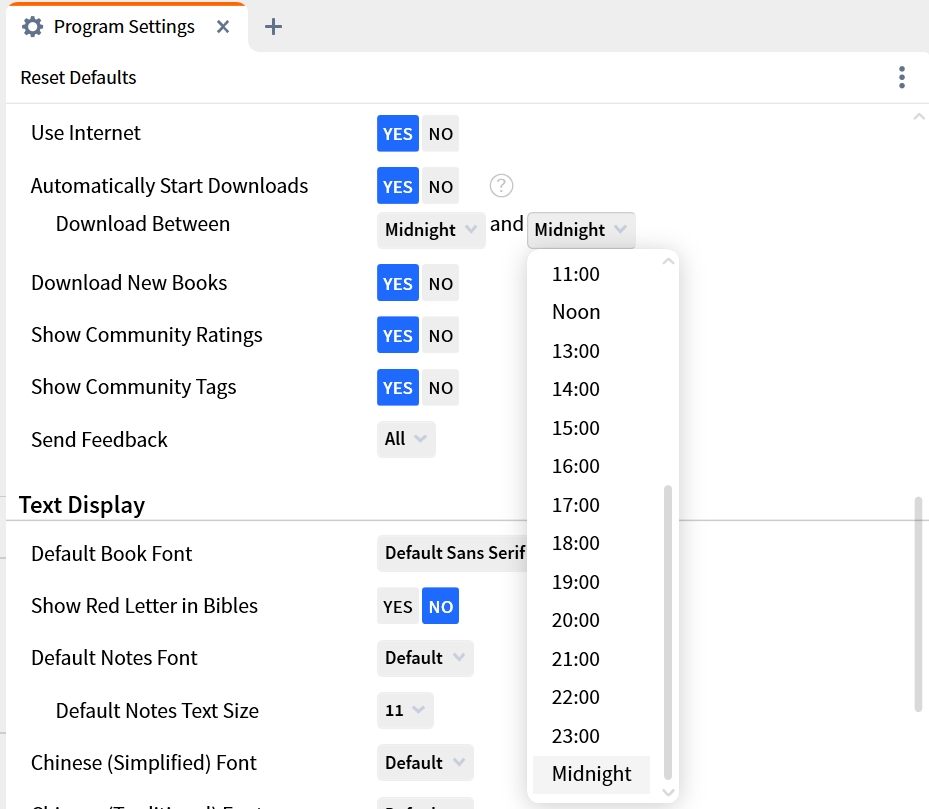Click the help icon beside Automatically Start Downloads

point(501,186)
